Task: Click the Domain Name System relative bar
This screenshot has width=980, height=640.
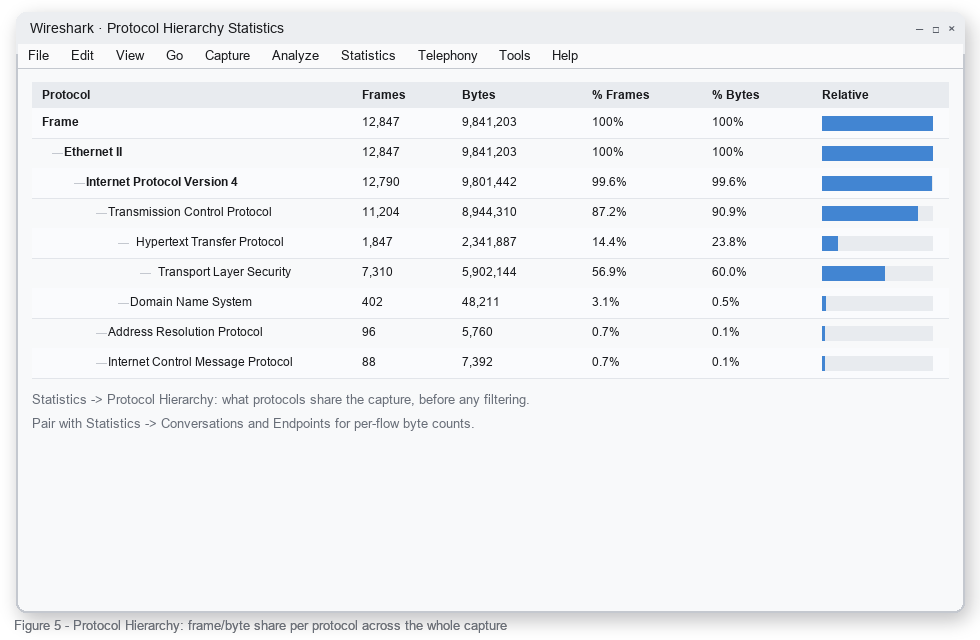Action: [x=878, y=303]
